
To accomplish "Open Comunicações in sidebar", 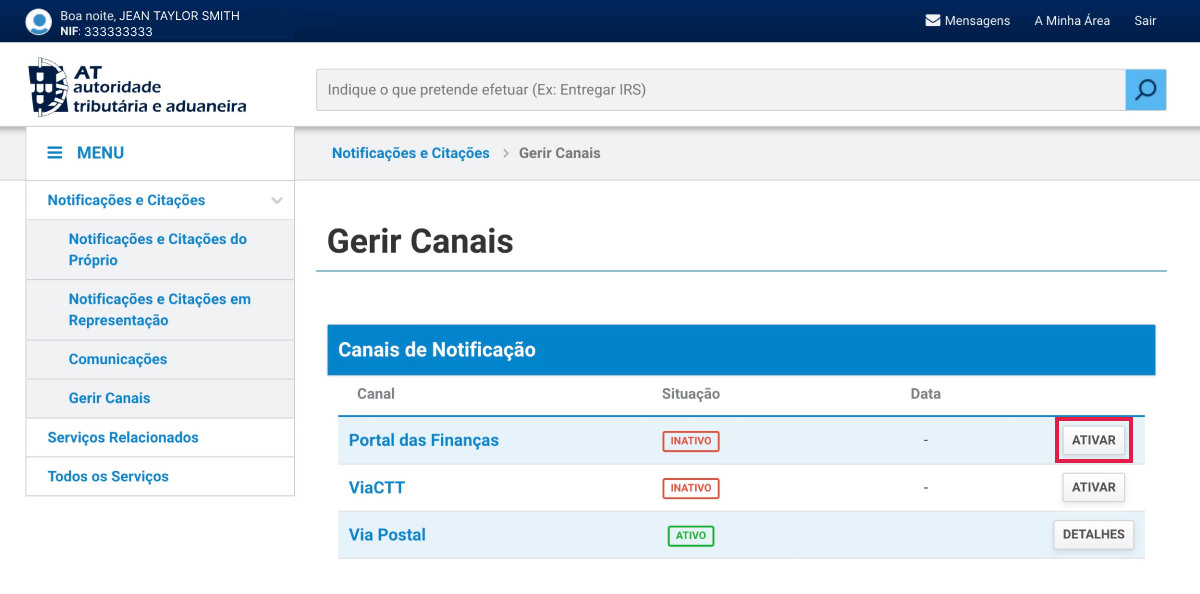I will pos(118,359).
